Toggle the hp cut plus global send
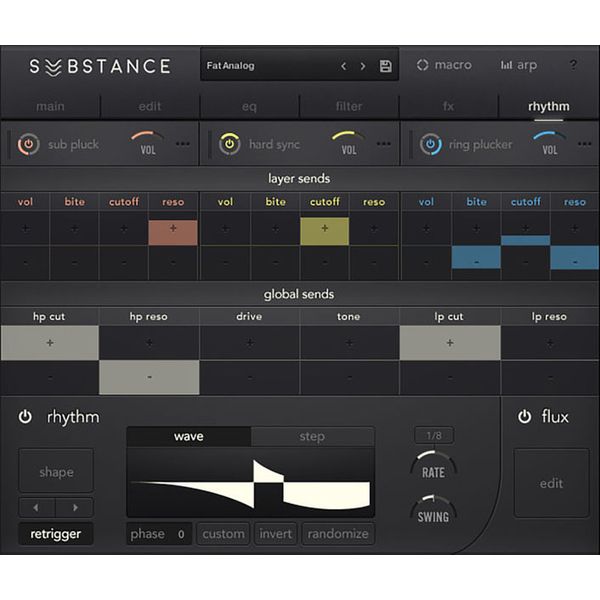Image resolution: width=600 pixels, height=600 pixels. [50, 343]
